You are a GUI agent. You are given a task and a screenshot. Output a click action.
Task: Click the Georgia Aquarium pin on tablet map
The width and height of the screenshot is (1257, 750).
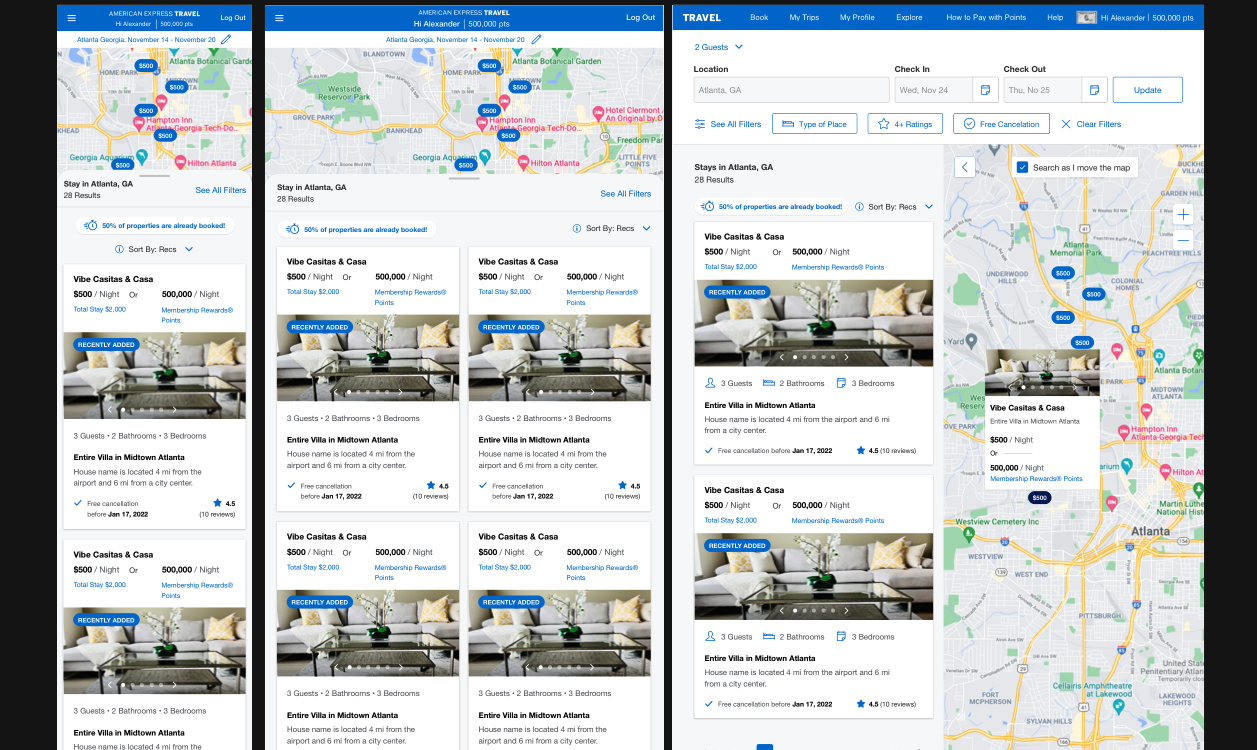coord(485,156)
